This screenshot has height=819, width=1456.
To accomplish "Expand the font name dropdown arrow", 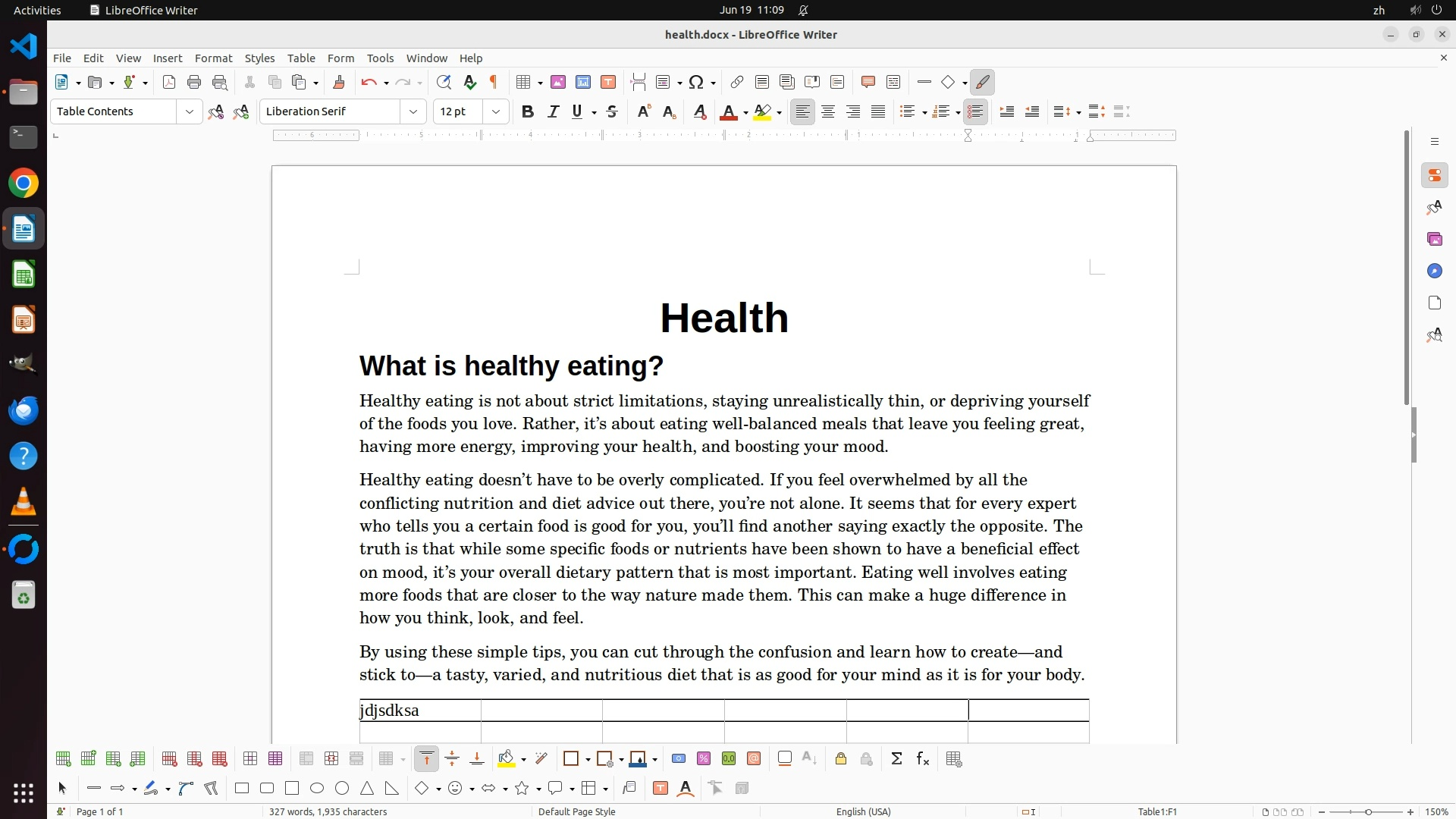I will point(413,112).
